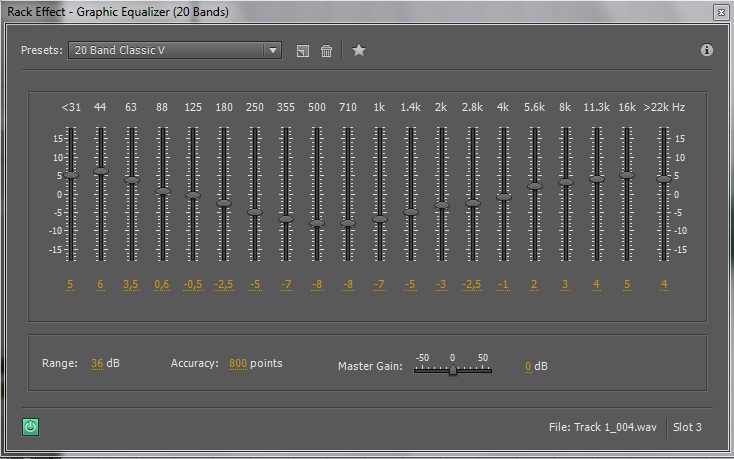
Task: Click the 125 Hz band gain value
Action: click(192, 285)
